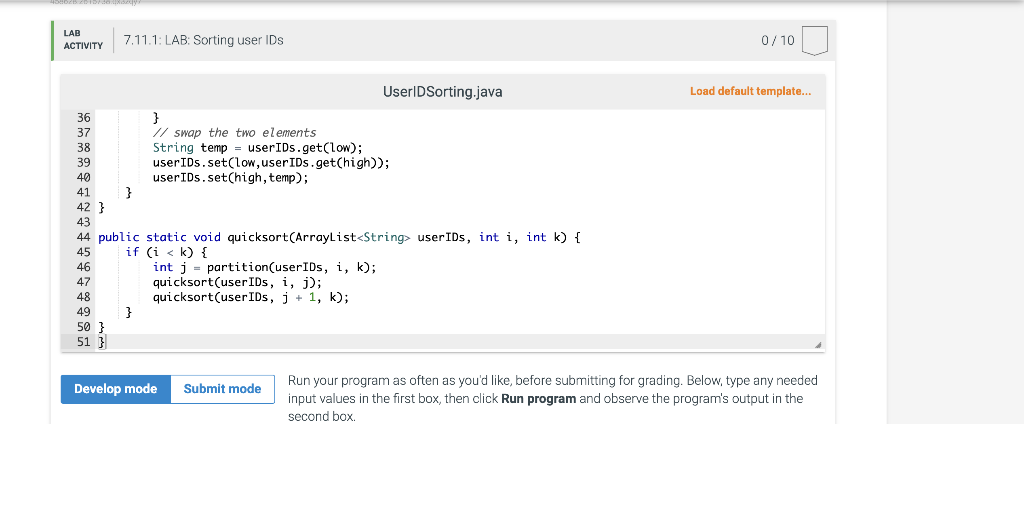Click line number 36 in gutter
1024x521 pixels.
tap(84, 118)
